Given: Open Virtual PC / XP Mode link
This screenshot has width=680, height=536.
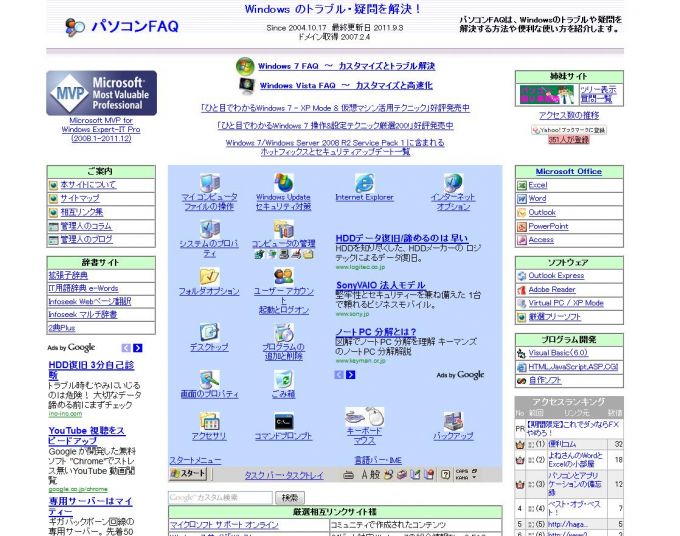Looking at the screenshot, I should [566, 303].
